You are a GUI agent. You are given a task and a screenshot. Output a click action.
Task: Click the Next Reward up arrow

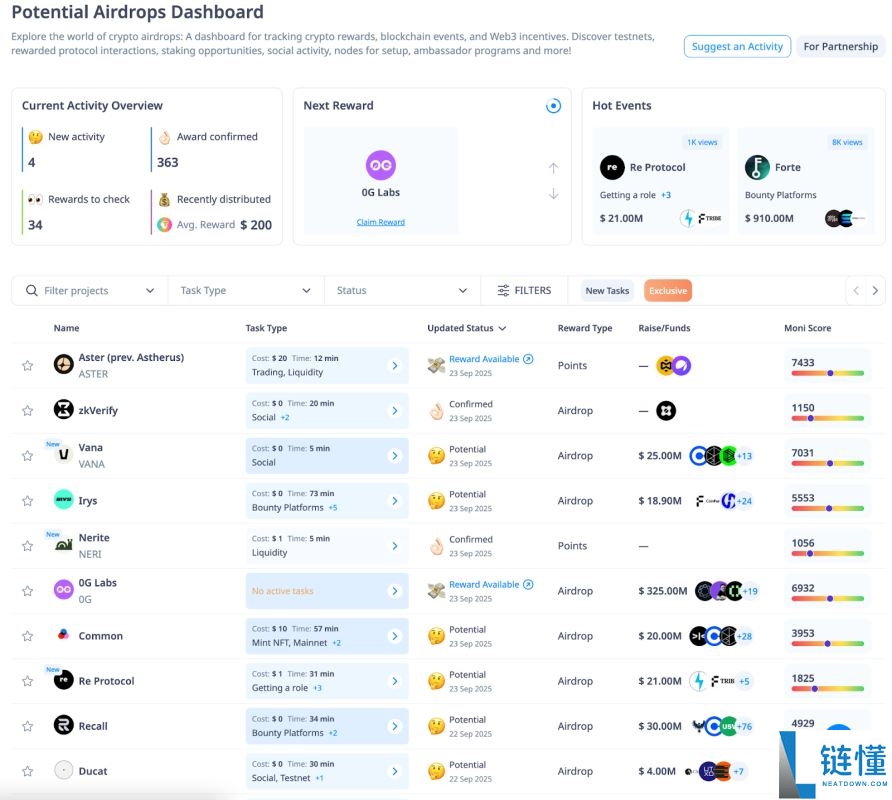pyautogui.click(x=554, y=168)
